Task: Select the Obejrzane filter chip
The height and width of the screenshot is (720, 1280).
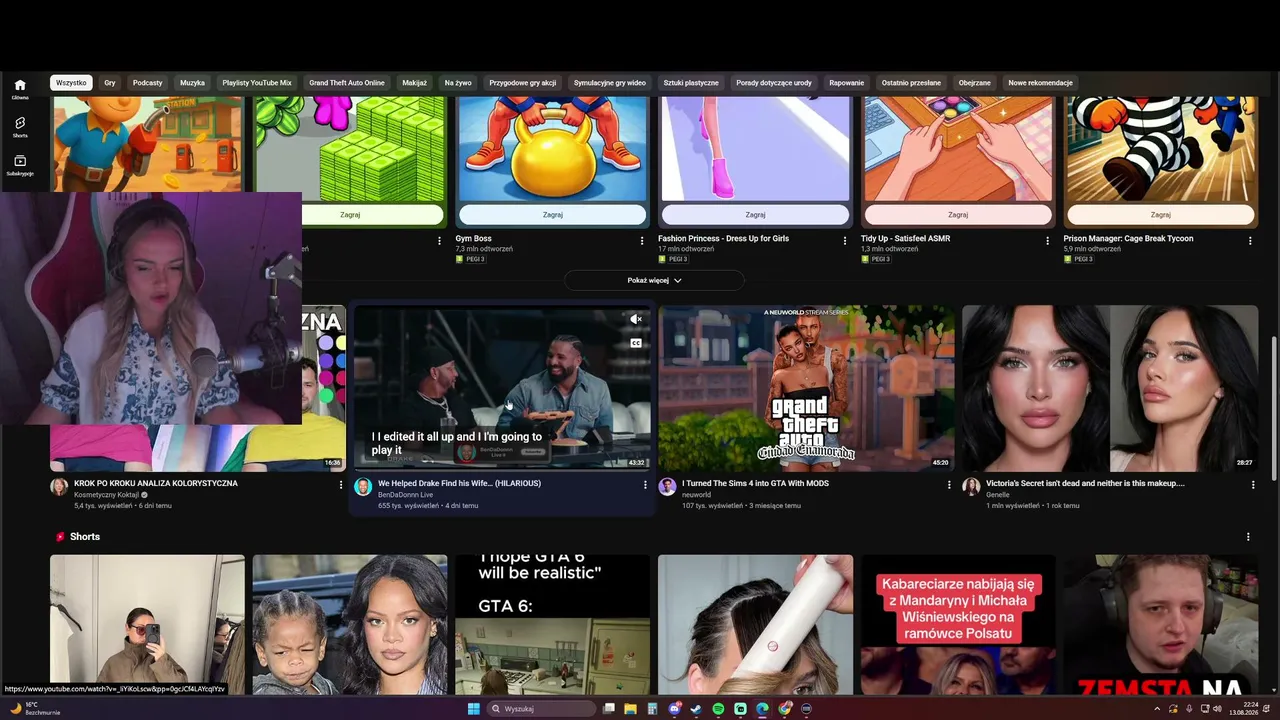Action: tap(975, 83)
